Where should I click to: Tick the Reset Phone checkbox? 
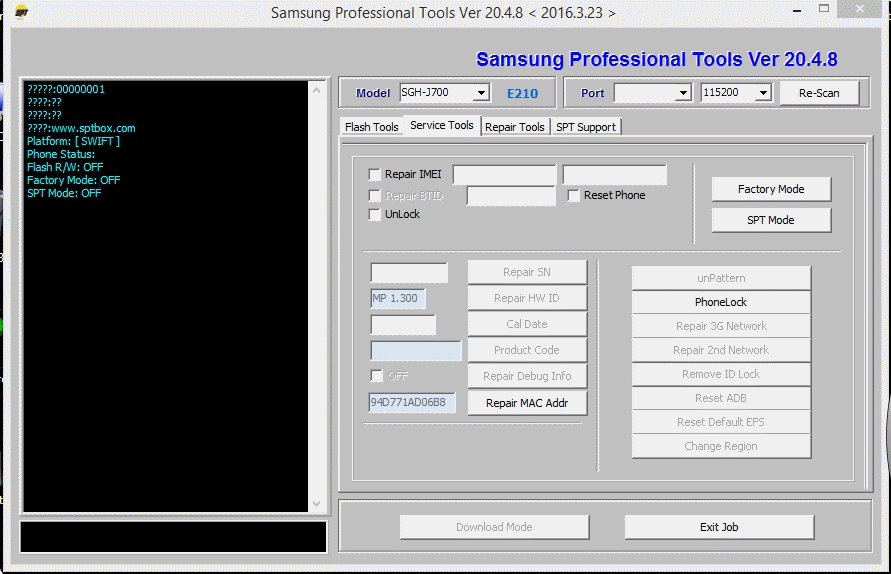tap(574, 196)
